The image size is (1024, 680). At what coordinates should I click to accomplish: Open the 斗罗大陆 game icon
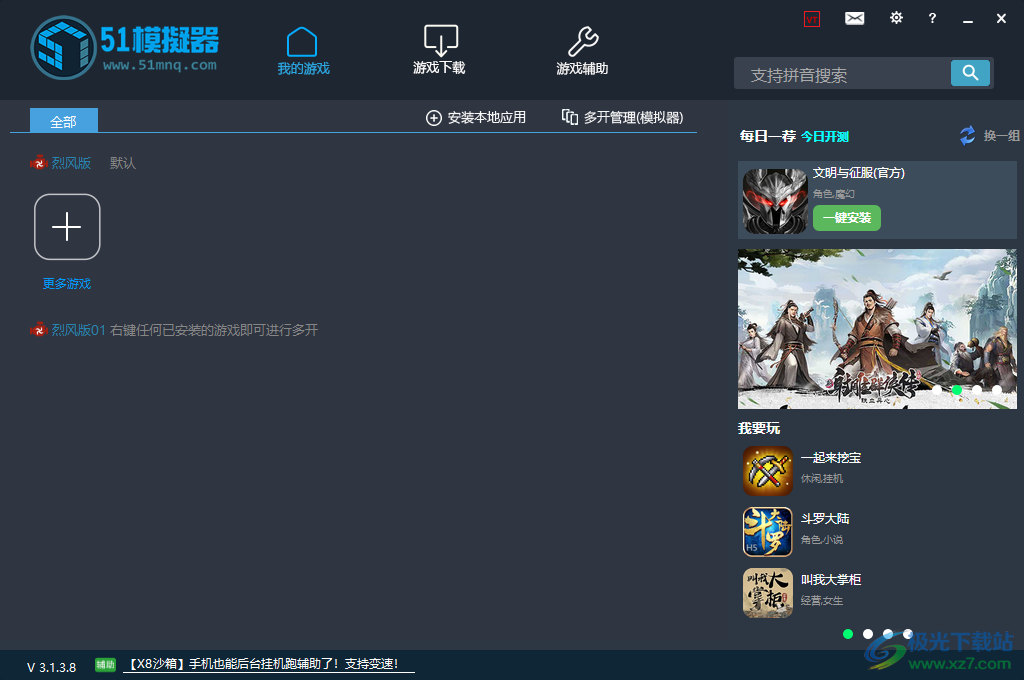768,532
